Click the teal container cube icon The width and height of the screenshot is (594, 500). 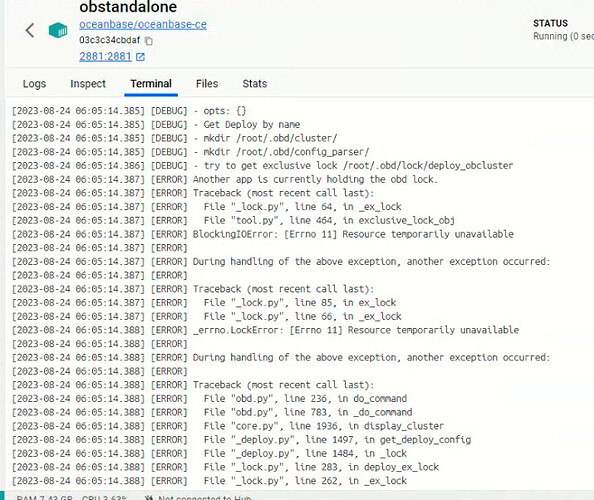click(58, 30)
